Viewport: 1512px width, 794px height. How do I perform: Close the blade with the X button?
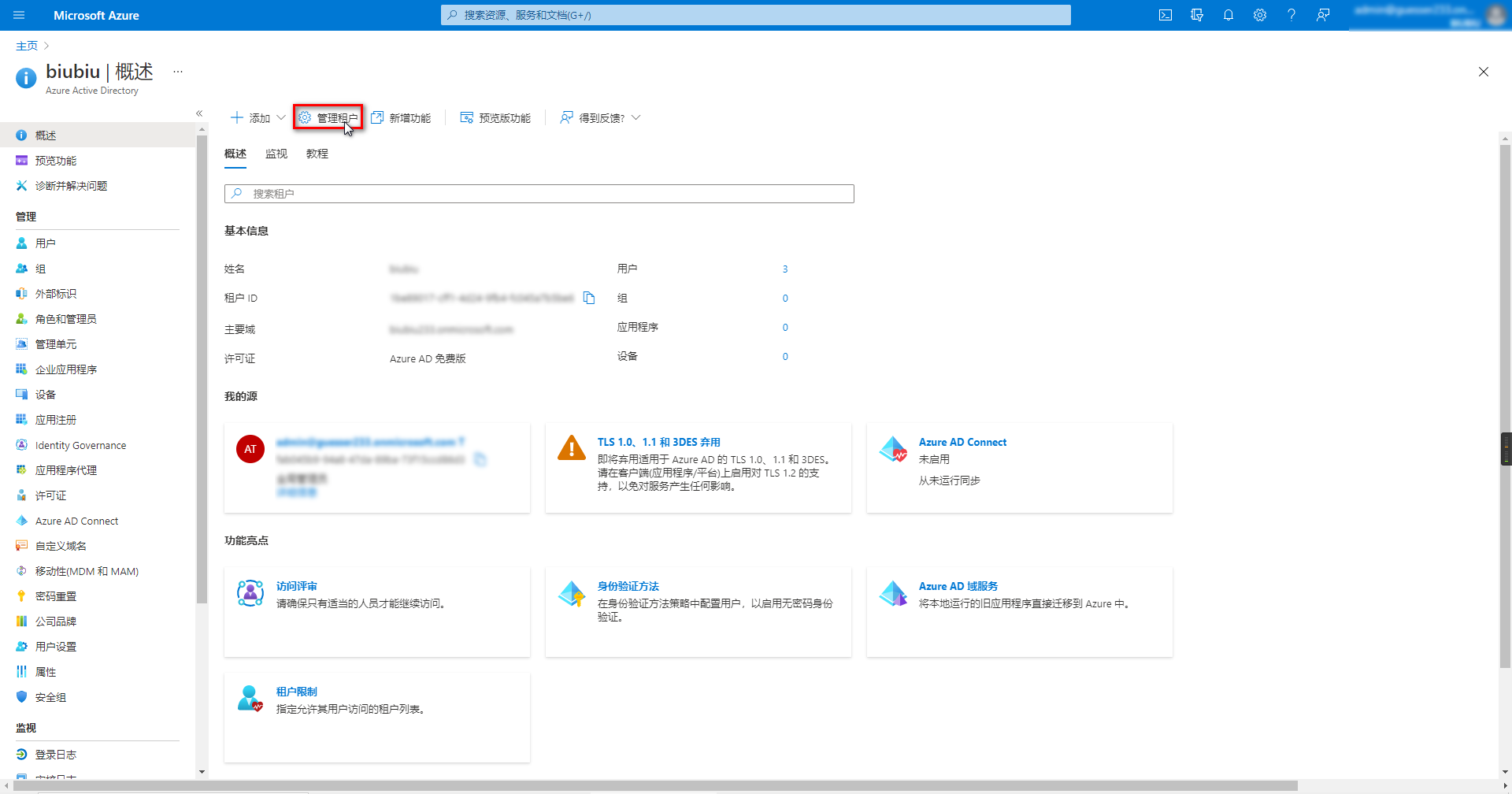coord(1484,72)
